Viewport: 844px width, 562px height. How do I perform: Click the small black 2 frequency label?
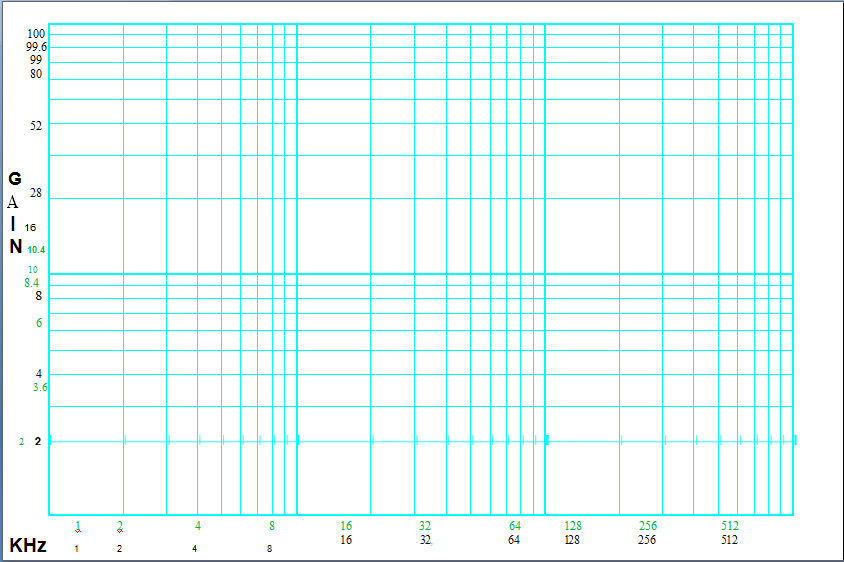tap(119, 549)
